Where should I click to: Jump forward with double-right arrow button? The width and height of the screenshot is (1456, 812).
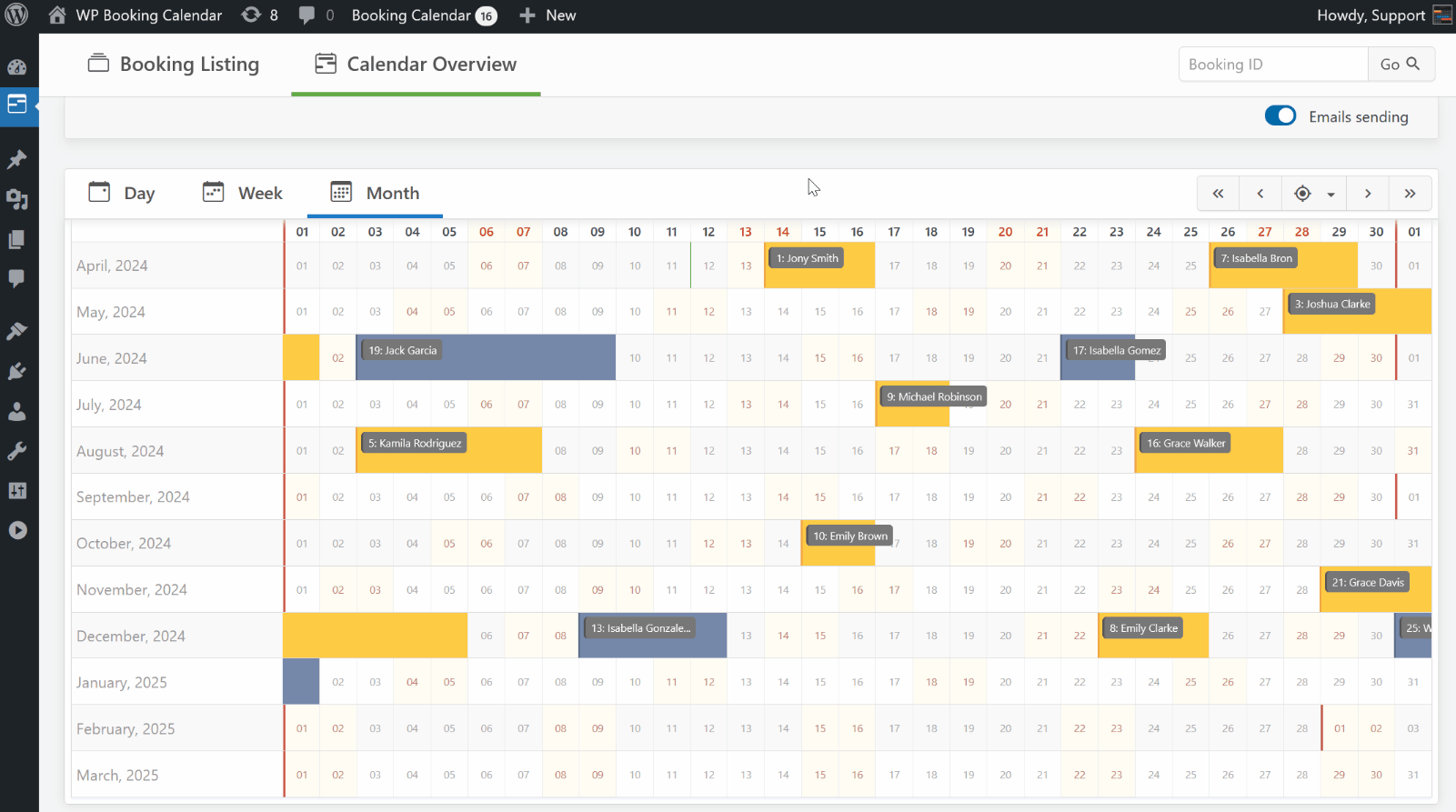coord(1410,193)
